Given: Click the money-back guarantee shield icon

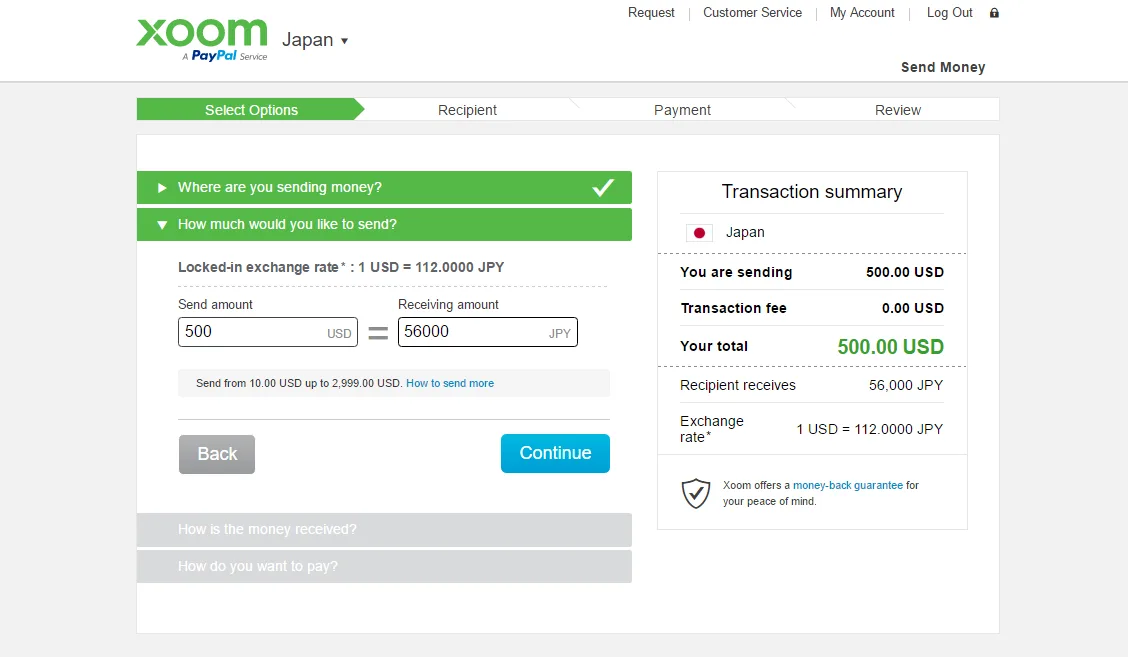Looking at the screenshot, I should click(x=695, y=493).
